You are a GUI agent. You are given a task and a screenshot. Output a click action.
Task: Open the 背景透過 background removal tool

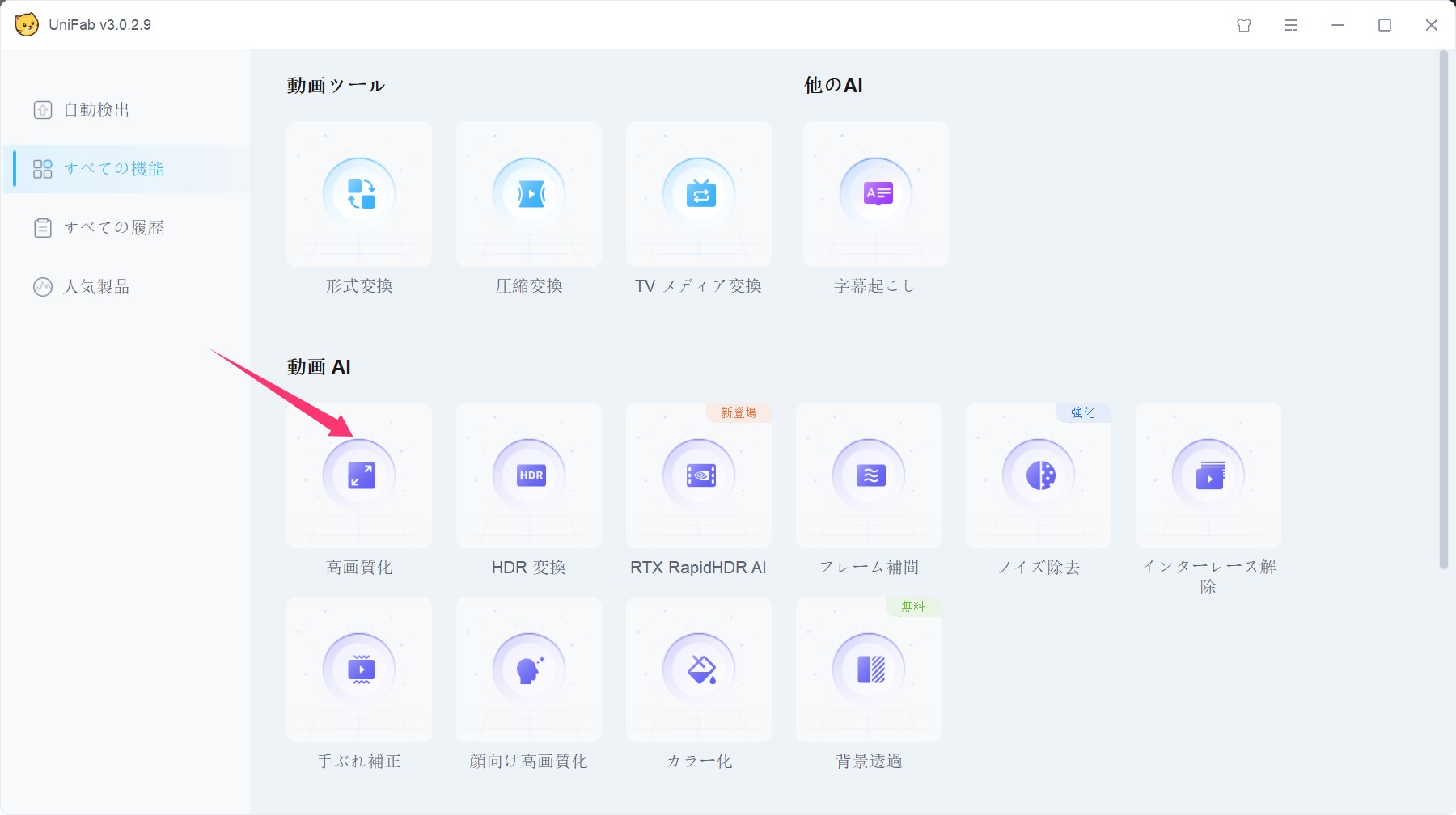[868, 669]
